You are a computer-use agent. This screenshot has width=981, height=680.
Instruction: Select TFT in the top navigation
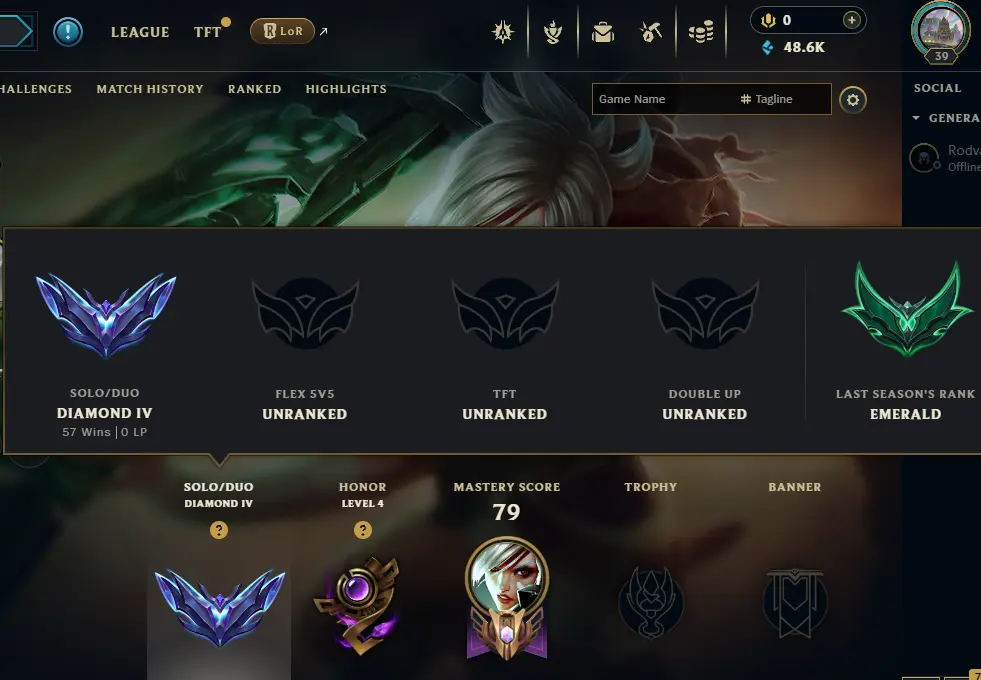click(207, 32)
